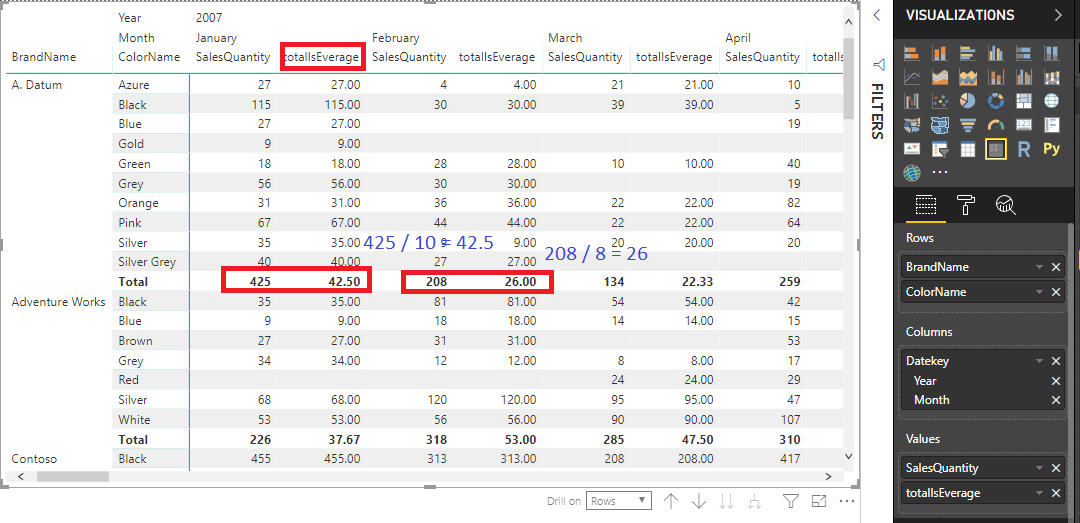
Task: Click the matrix horizontal scrollbar
Action: tap(73, 476)
